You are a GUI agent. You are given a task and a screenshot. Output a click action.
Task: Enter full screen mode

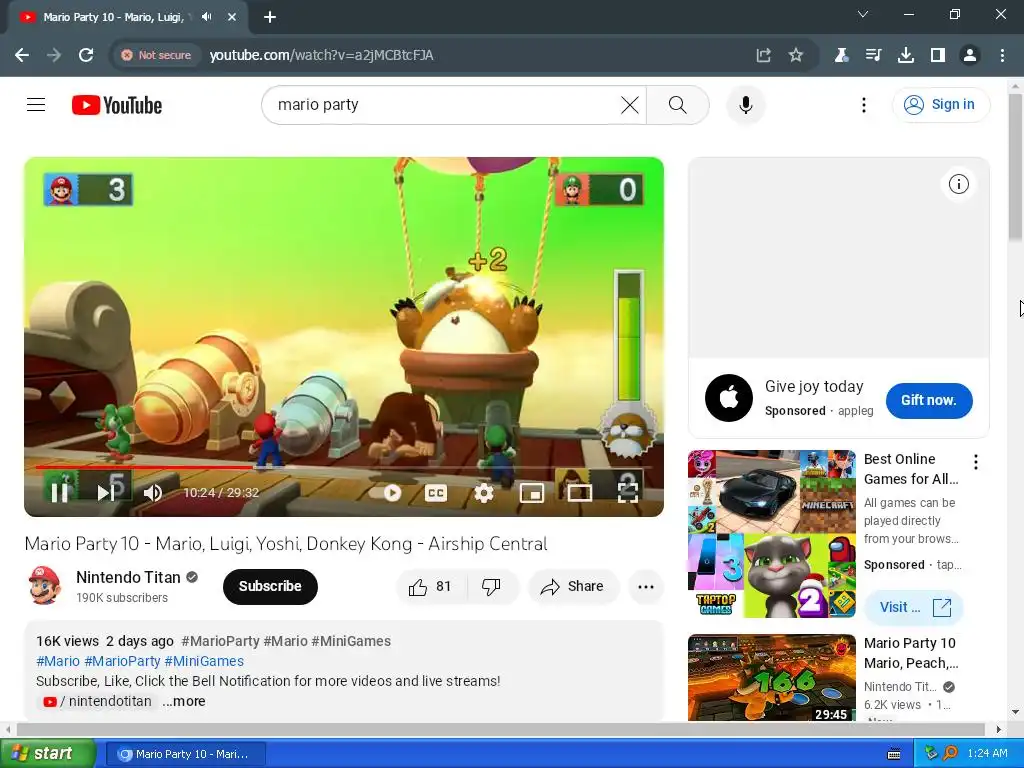[x=628, y=492]
